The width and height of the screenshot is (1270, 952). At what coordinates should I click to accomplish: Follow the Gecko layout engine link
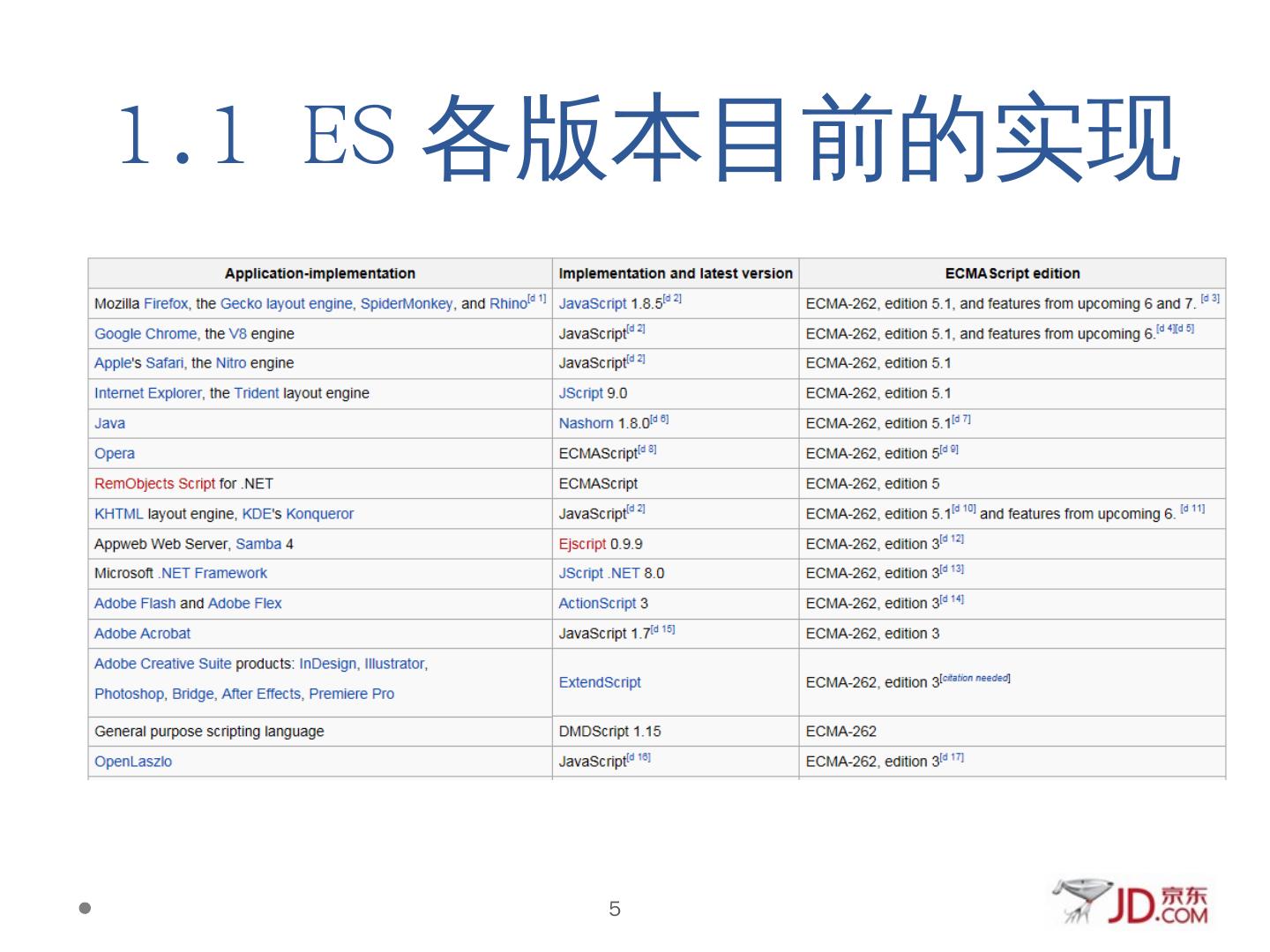coord(286,304)
